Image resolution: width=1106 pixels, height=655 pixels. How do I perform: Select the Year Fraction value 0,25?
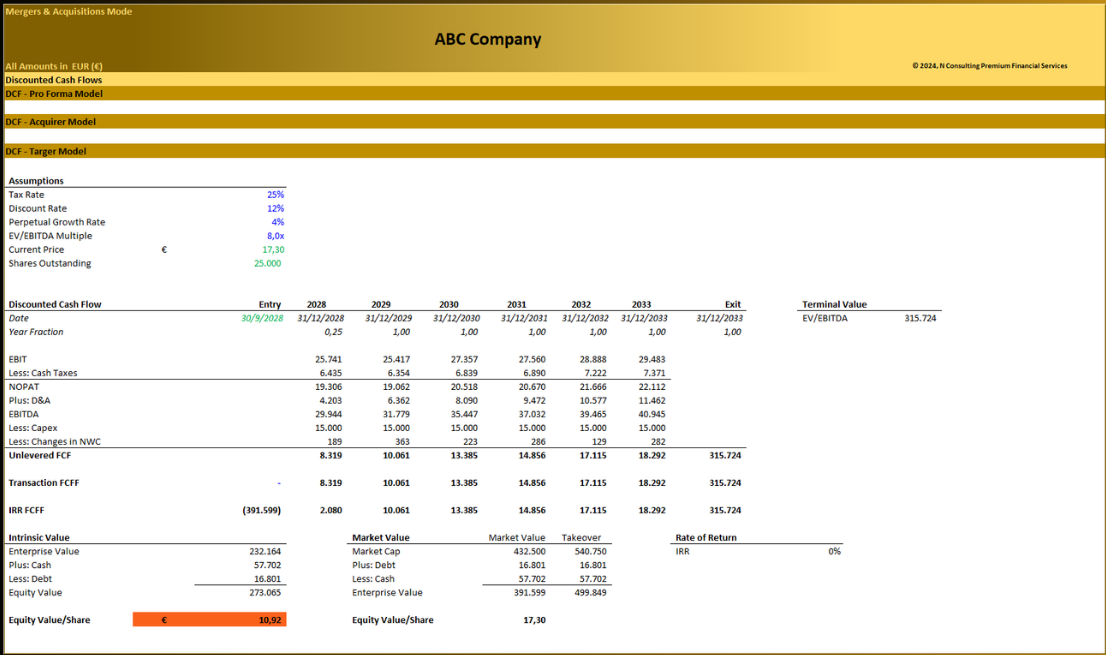click(x=333, y=332)
